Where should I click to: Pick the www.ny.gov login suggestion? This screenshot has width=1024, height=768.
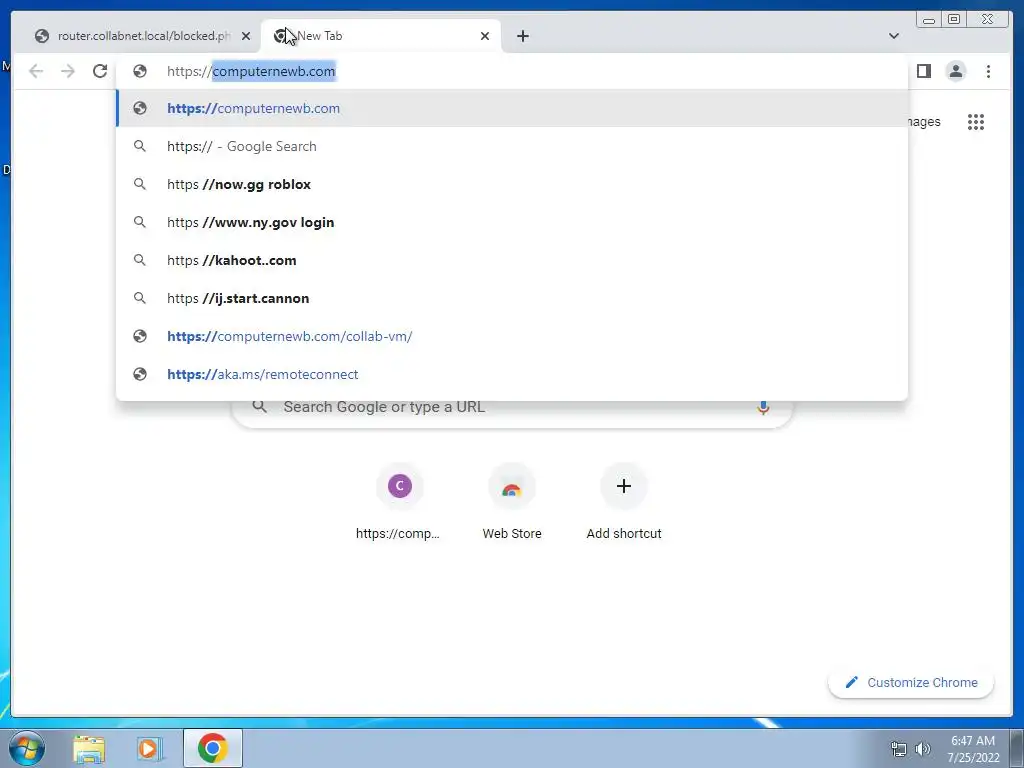512,222
